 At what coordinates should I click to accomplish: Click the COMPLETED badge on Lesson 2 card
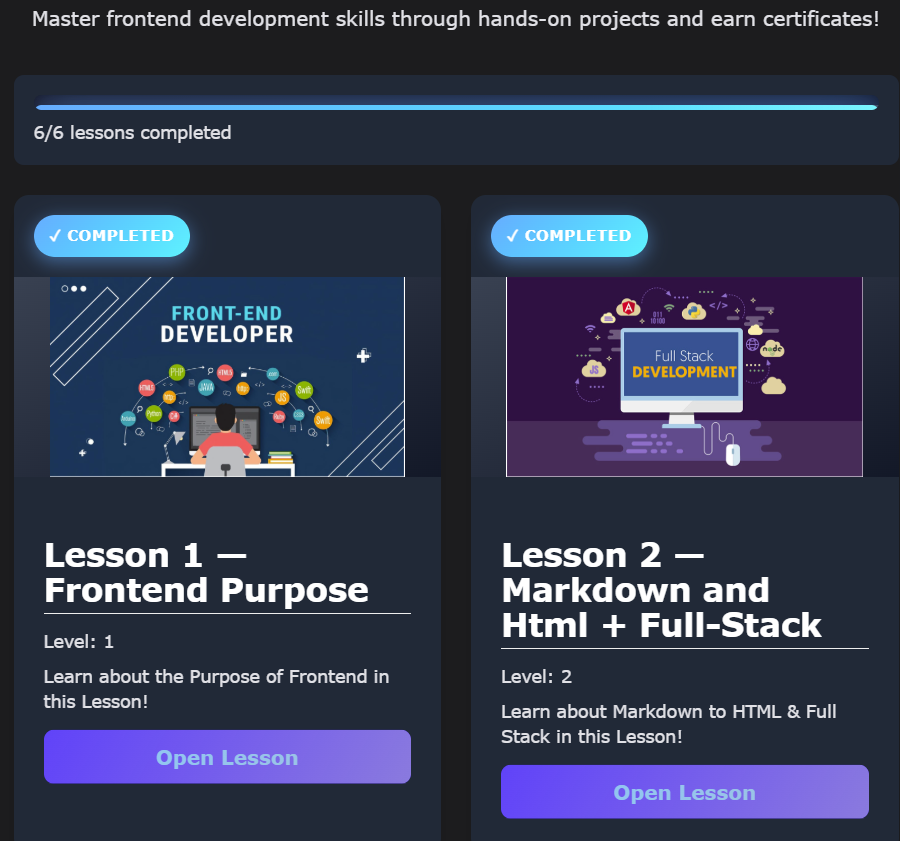[x=569, y=236]
